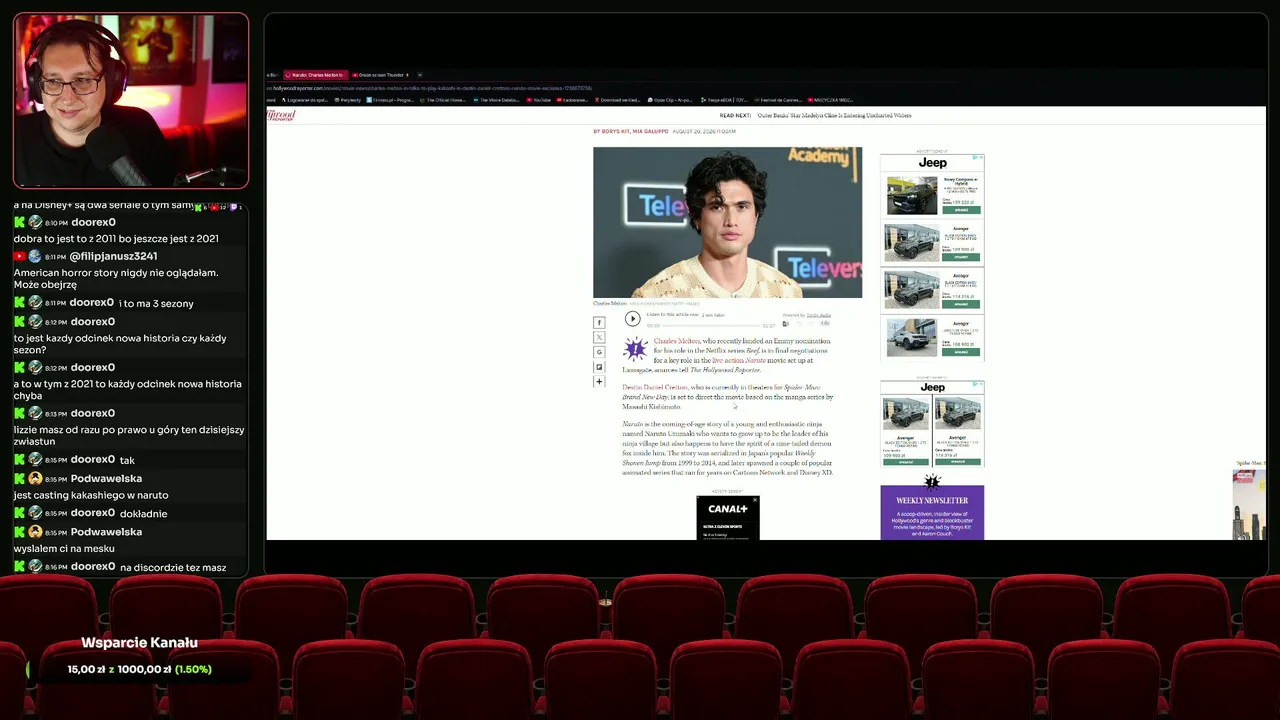This screenshot has height=720, width=1280.
Task: Open the CANAL+ ad banner
Action: pos(728,518)
